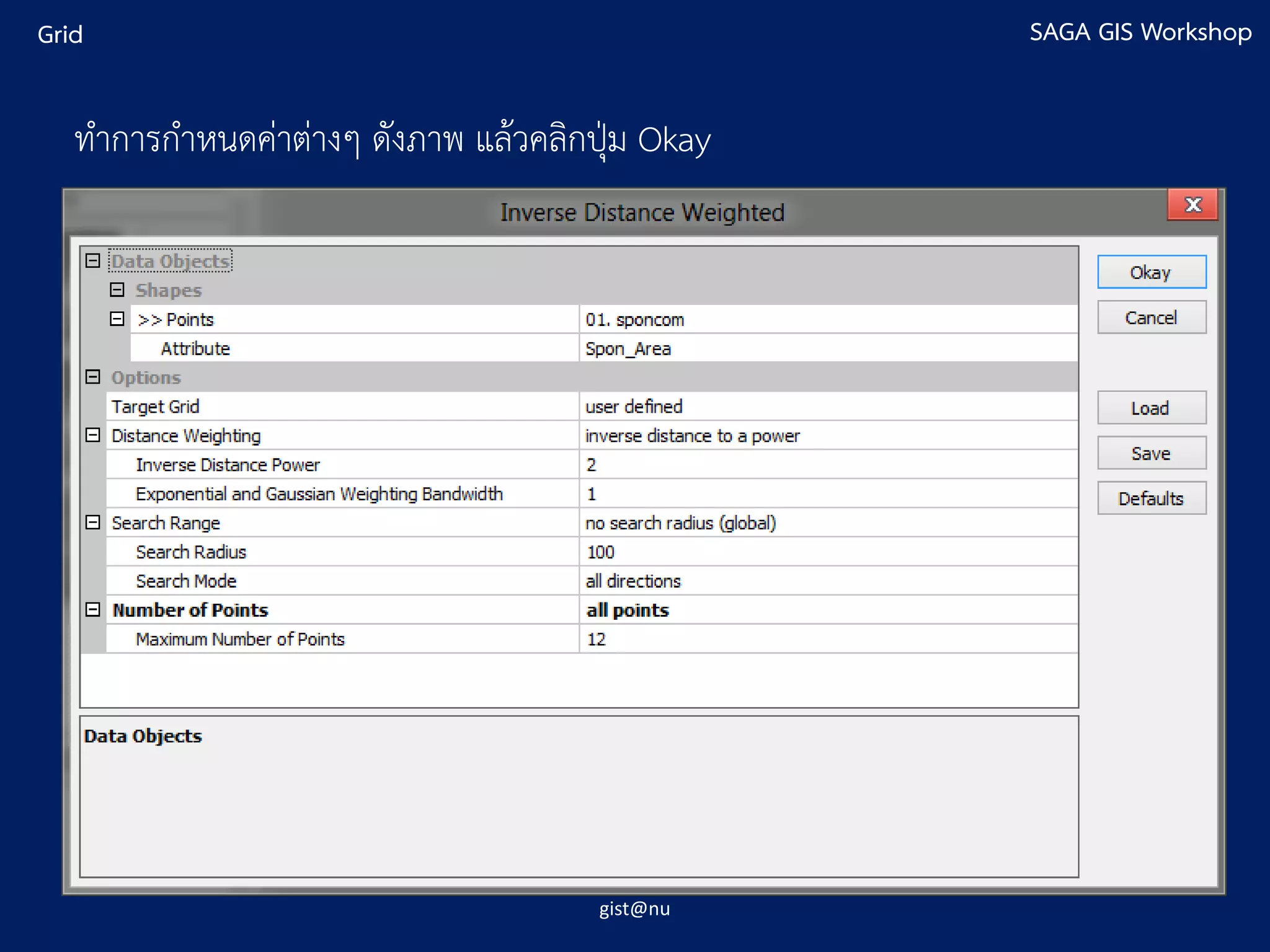The width and height of the screenshot is (1270, 952).
Task: Select the bold Number of Points label
Action: 190,610
